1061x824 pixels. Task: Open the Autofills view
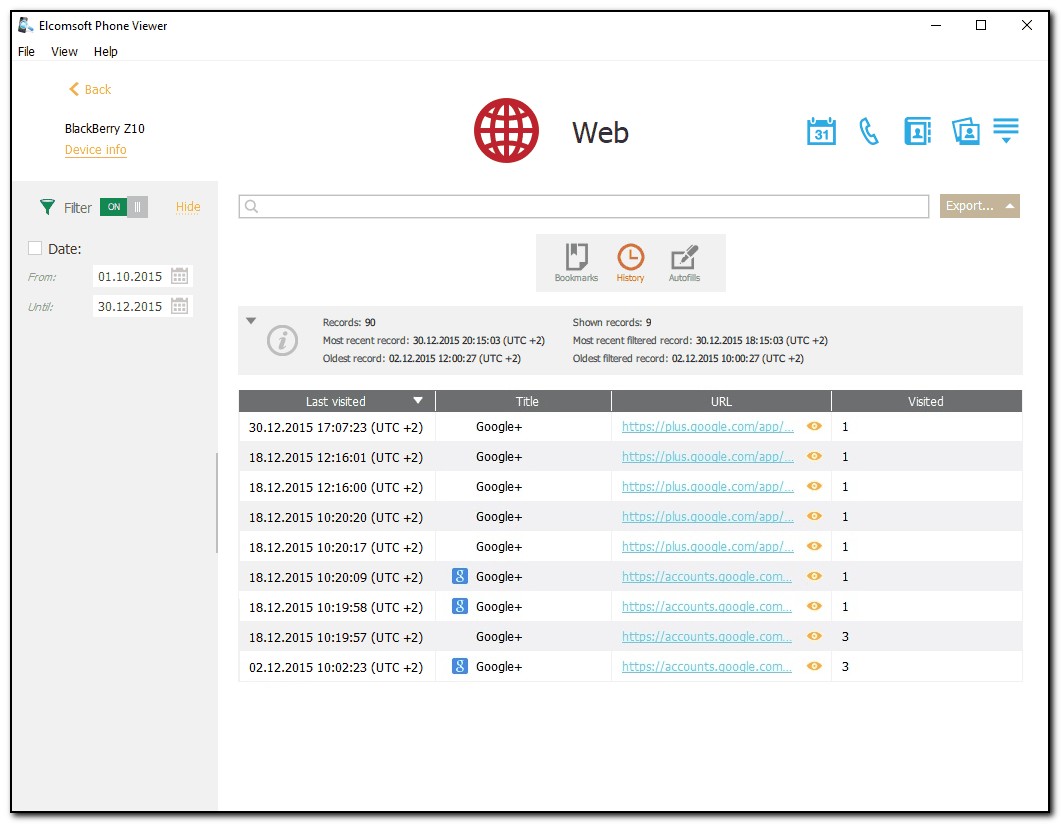(x=684, y=262)
